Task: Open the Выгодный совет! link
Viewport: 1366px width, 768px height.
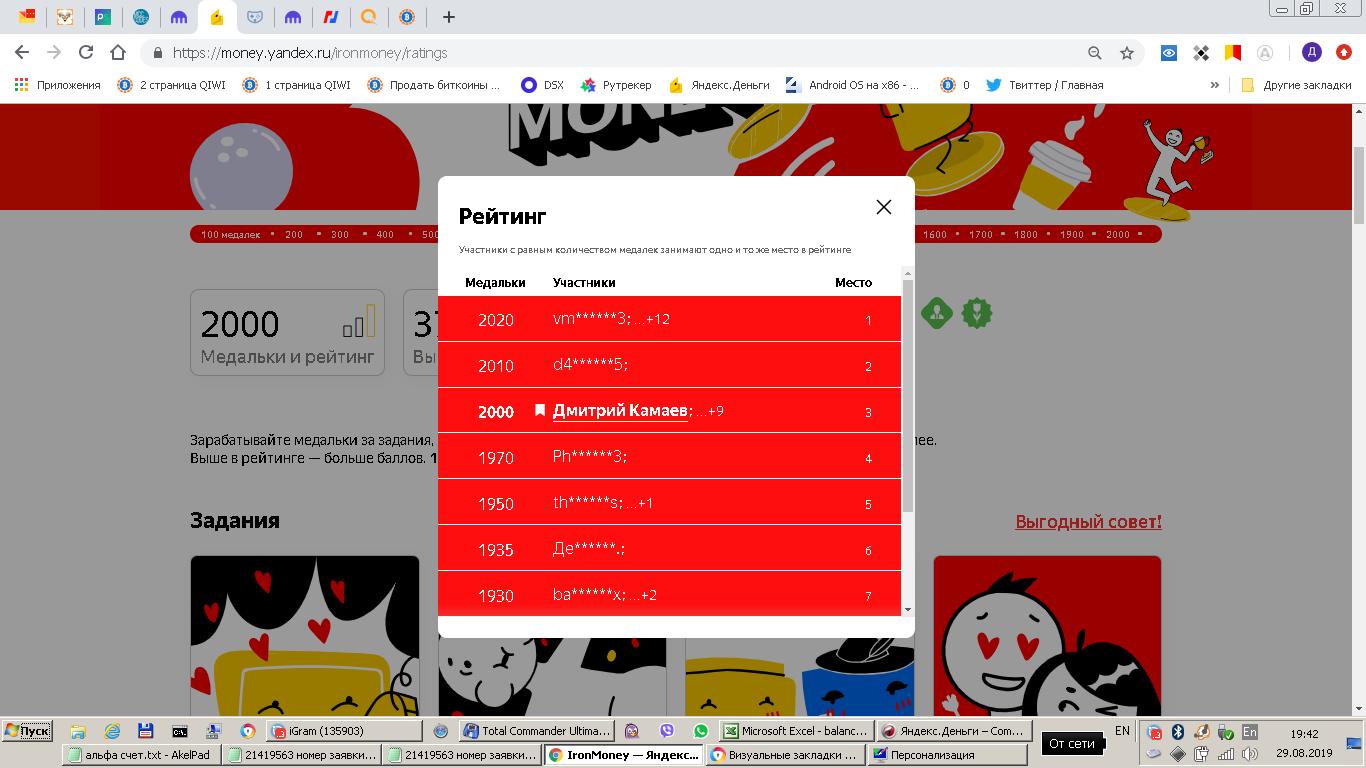Action: pos(1089,522)
